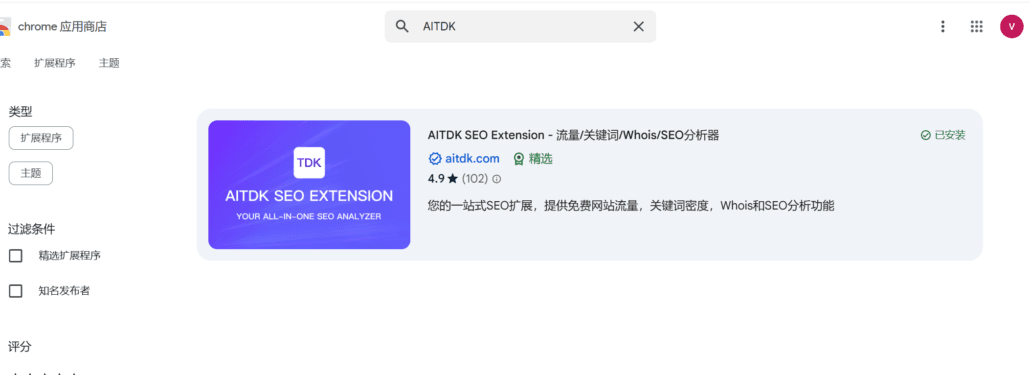Enable the 知名发布者 checkbox
Viewport: 1030px width, 375px height.
tap(15, 291)
